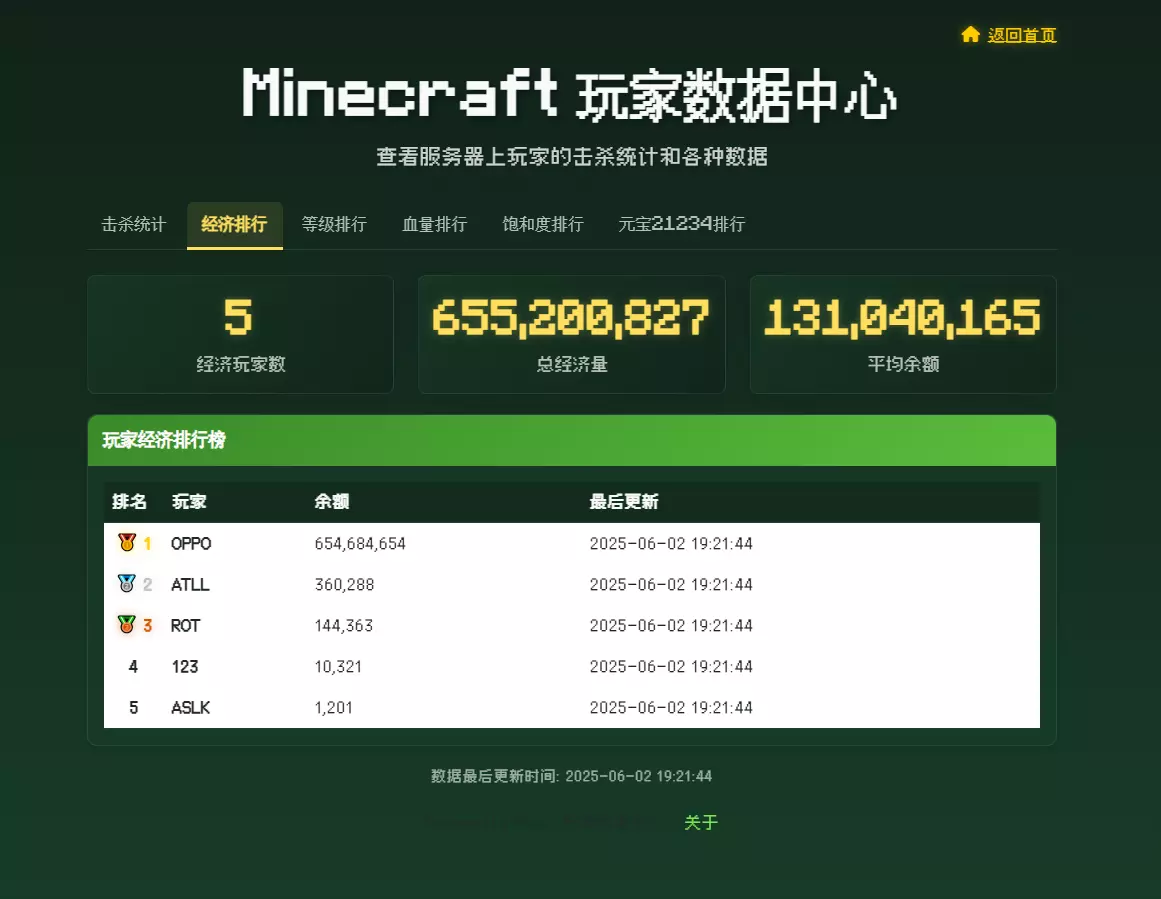Click the last-updated timestamp in ATLL's row
The image size is (1161, 899).
(x=671, y=584)
